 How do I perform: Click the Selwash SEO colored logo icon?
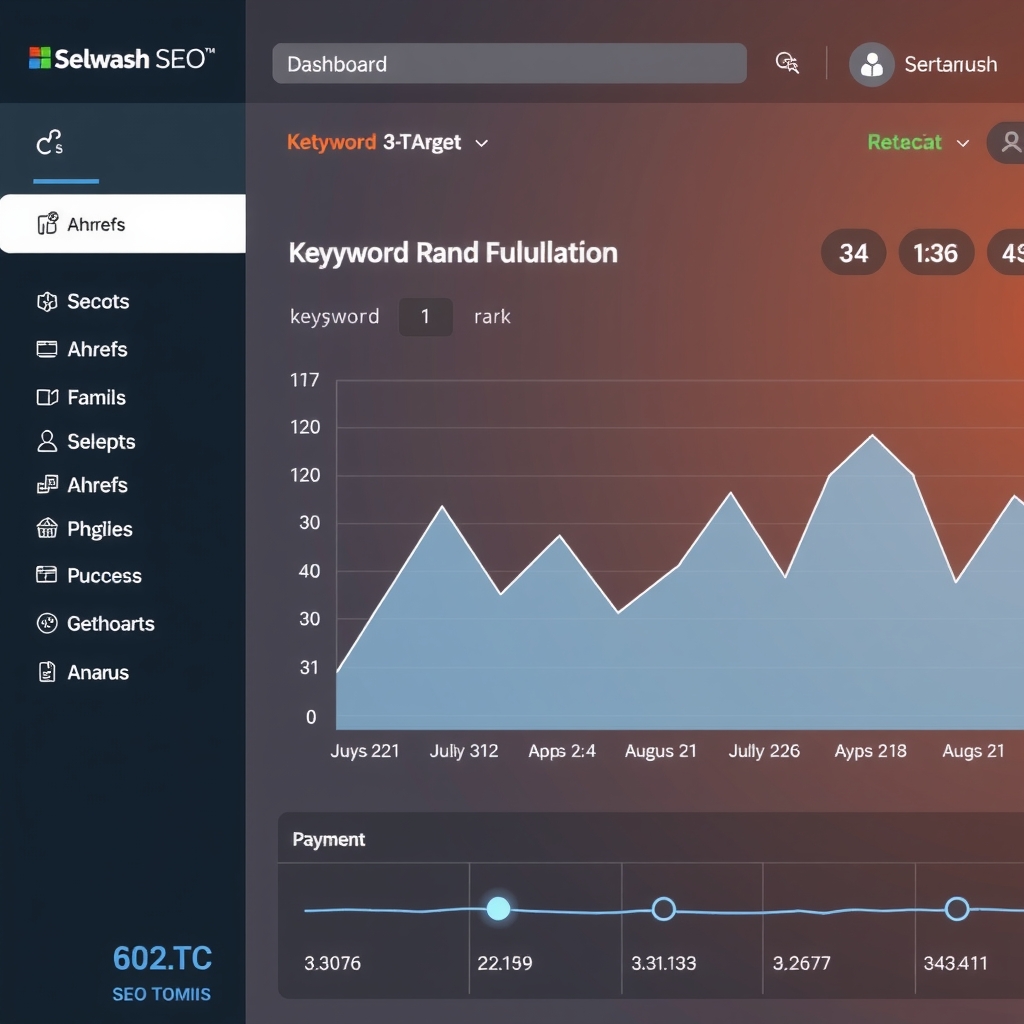(40, 58)
